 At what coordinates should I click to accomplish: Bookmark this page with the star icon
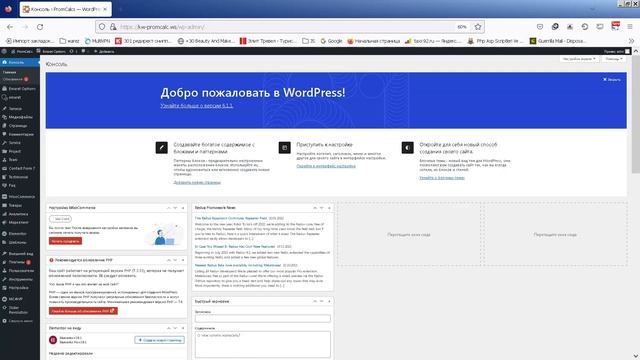click(478, 27)
